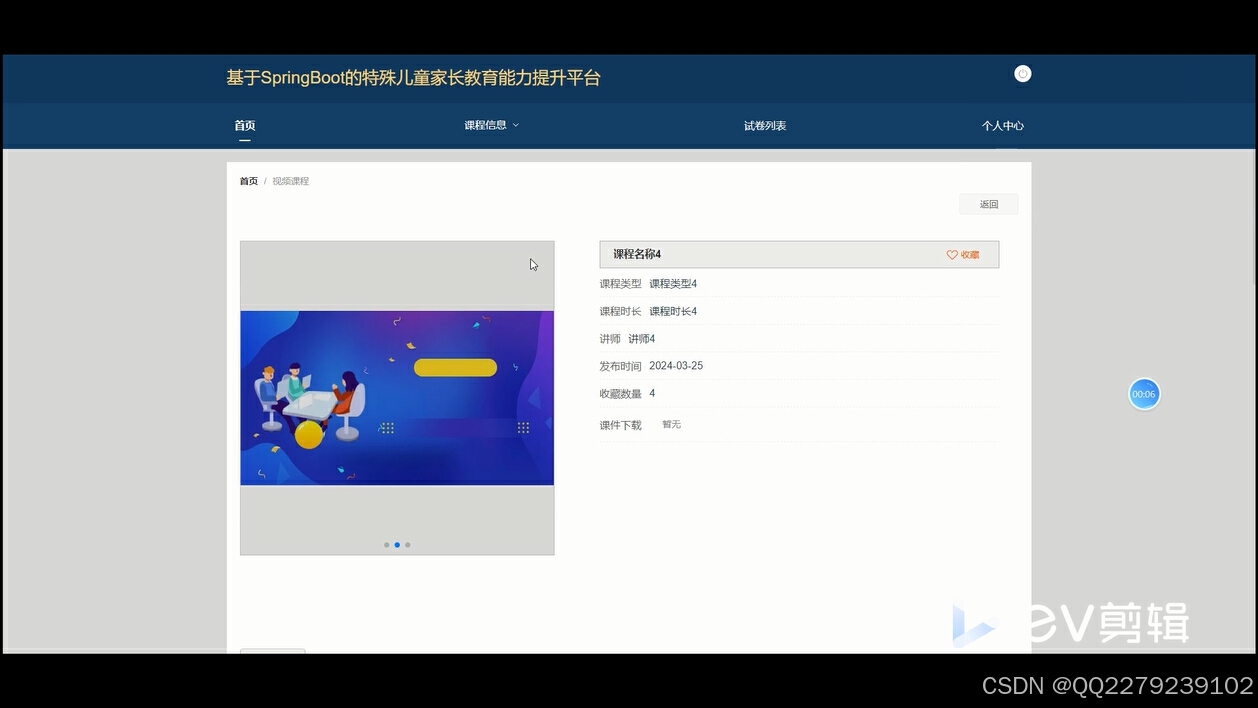Select the third carousel indicator dot
The width and height of the screenshot is (1258, 708).
(x=407, y=544)
